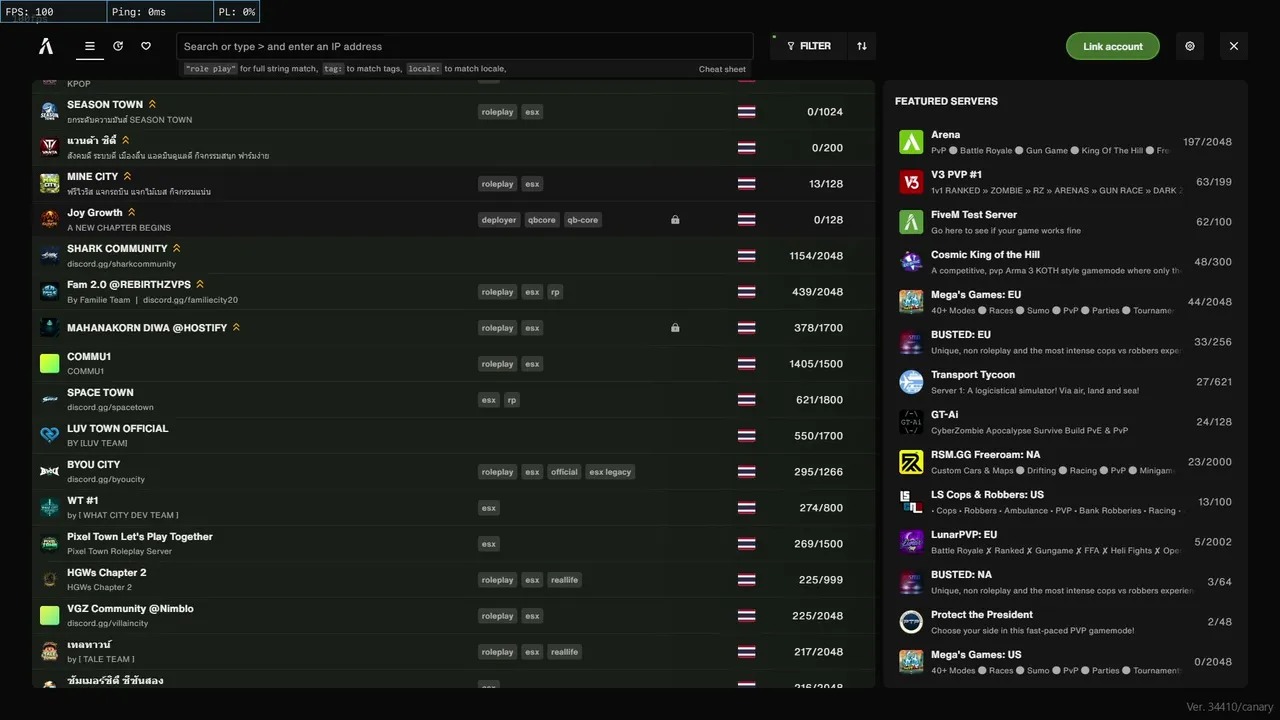Click the lock icon on Joy Growth row
The height and width of the screenshot is (720, 1280).
click(x=675, y=220)
